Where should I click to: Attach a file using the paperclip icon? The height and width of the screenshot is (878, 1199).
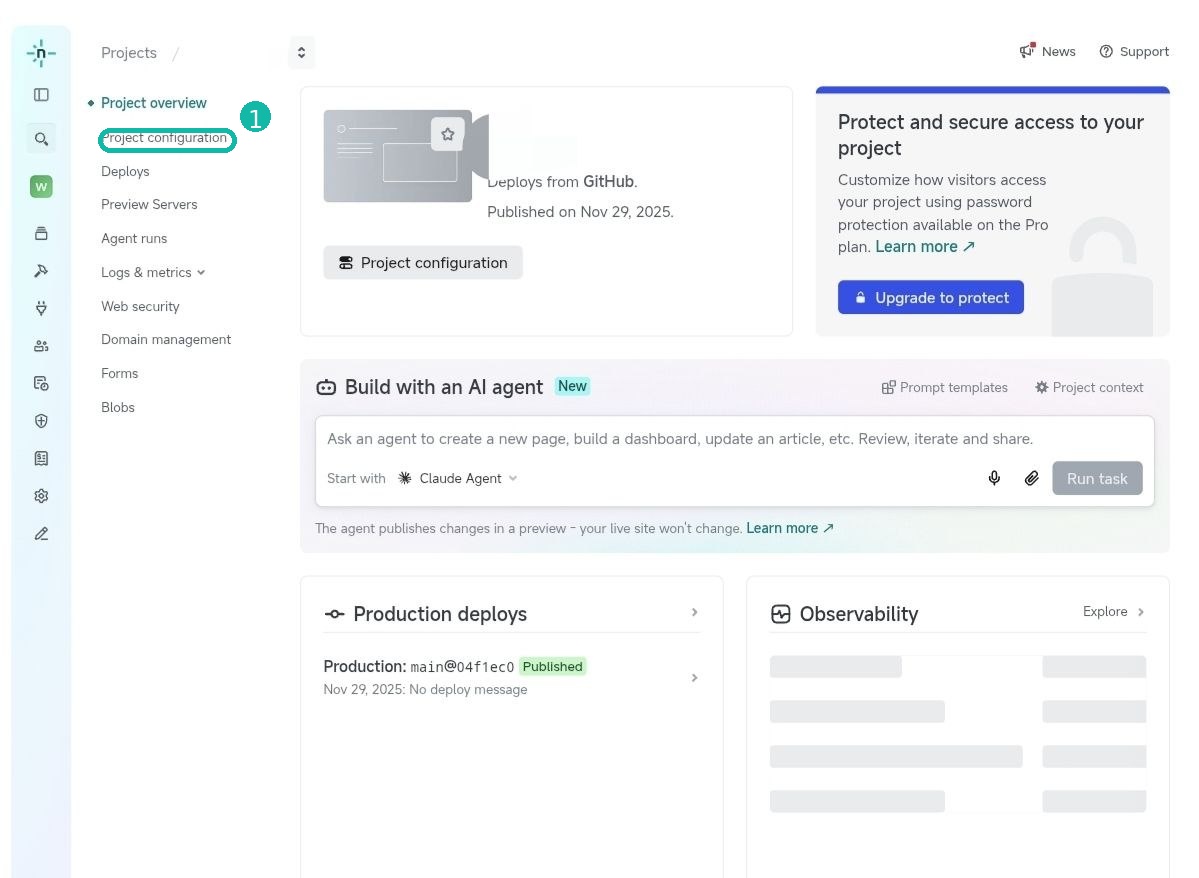click(1032, 478)
